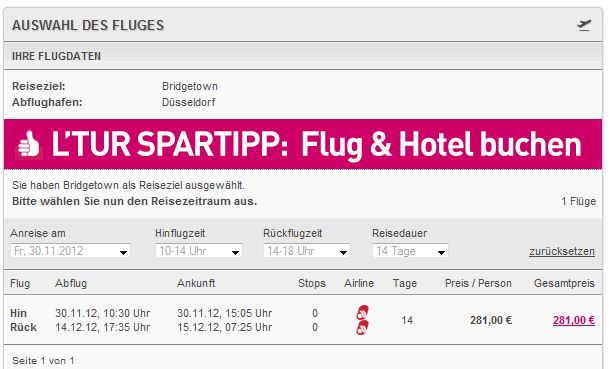Click the airplane icon in the header

click(584, 25)
